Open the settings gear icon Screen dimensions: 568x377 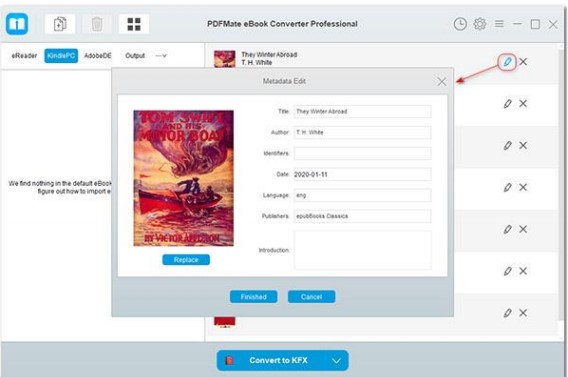(480, 24)
